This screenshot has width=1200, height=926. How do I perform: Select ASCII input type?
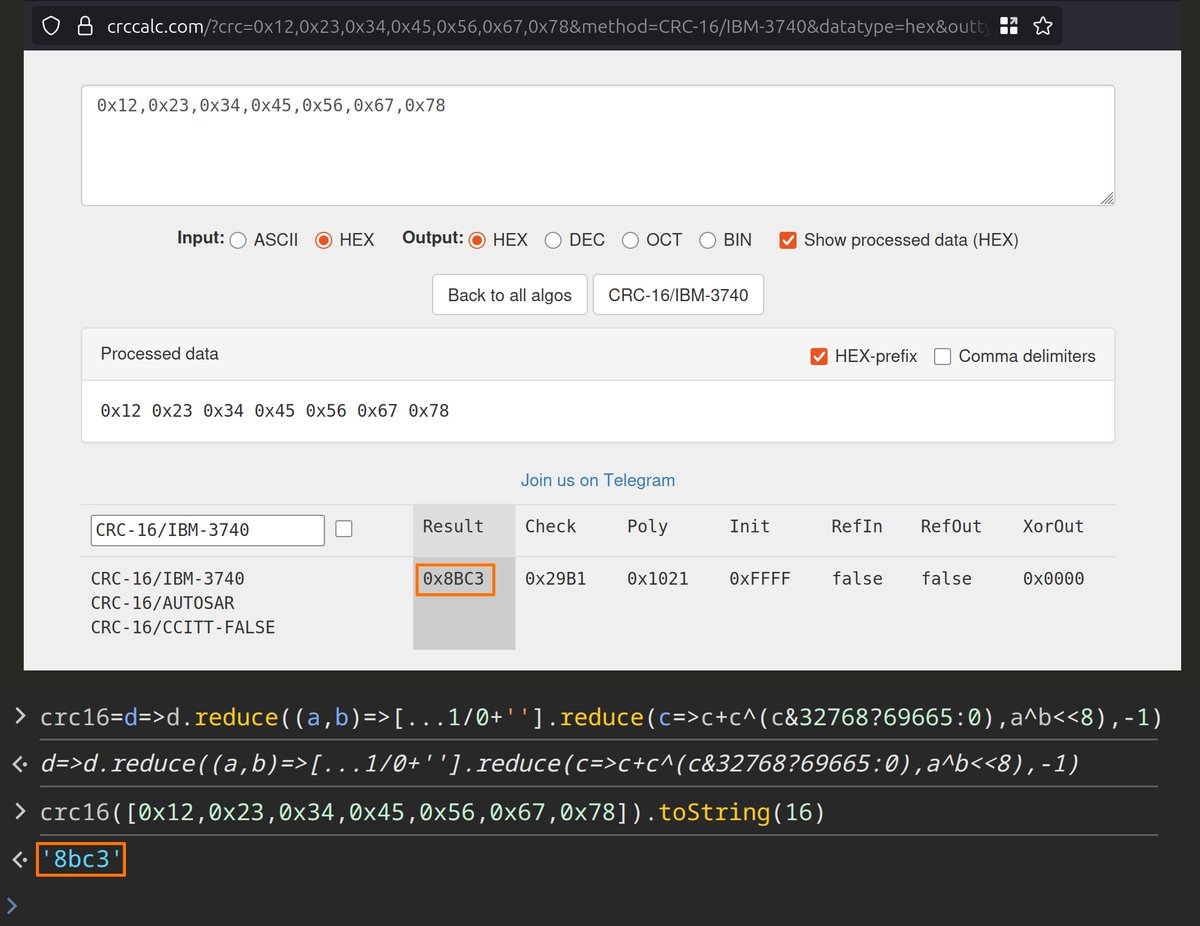pos(238,240)
